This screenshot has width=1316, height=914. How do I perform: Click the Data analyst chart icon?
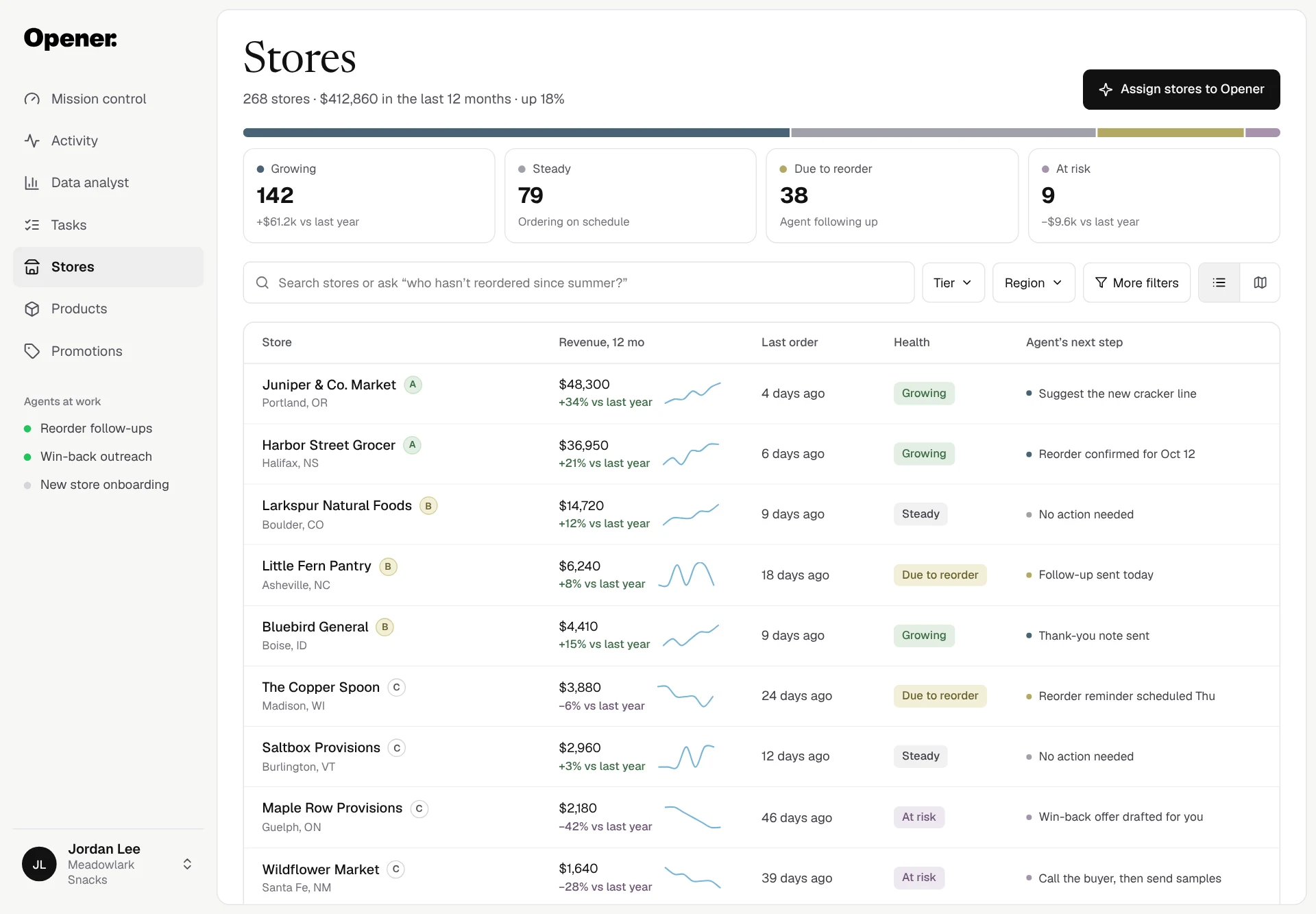32,182
